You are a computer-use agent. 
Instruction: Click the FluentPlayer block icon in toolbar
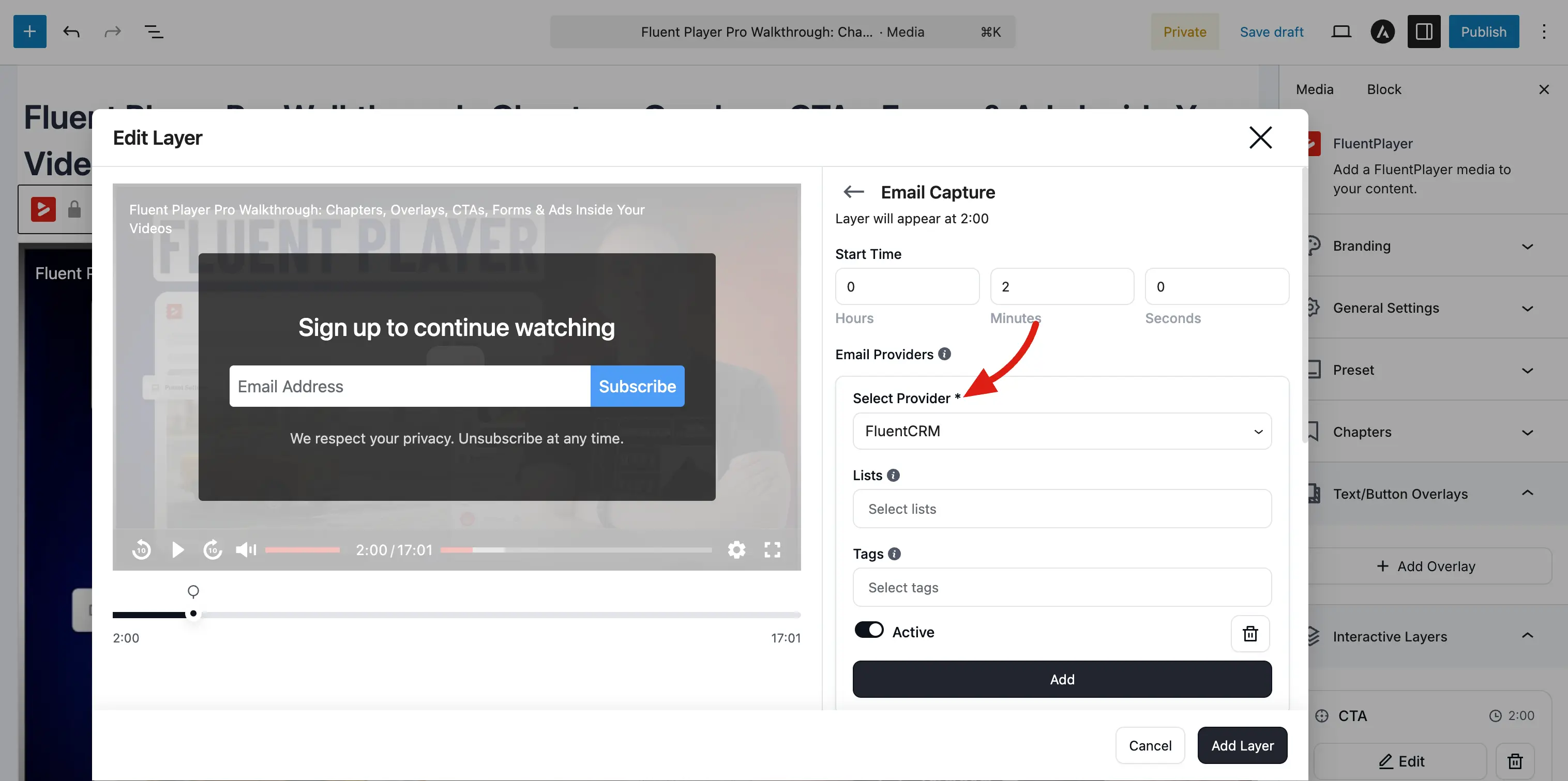click(43, 209)
